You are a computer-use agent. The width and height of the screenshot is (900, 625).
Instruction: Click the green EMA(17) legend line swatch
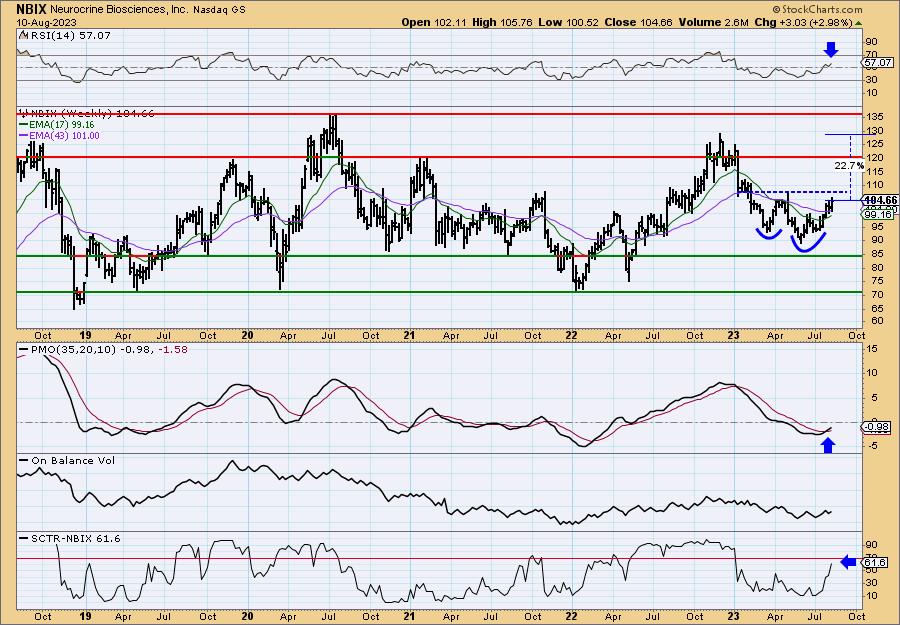point(26,125)
